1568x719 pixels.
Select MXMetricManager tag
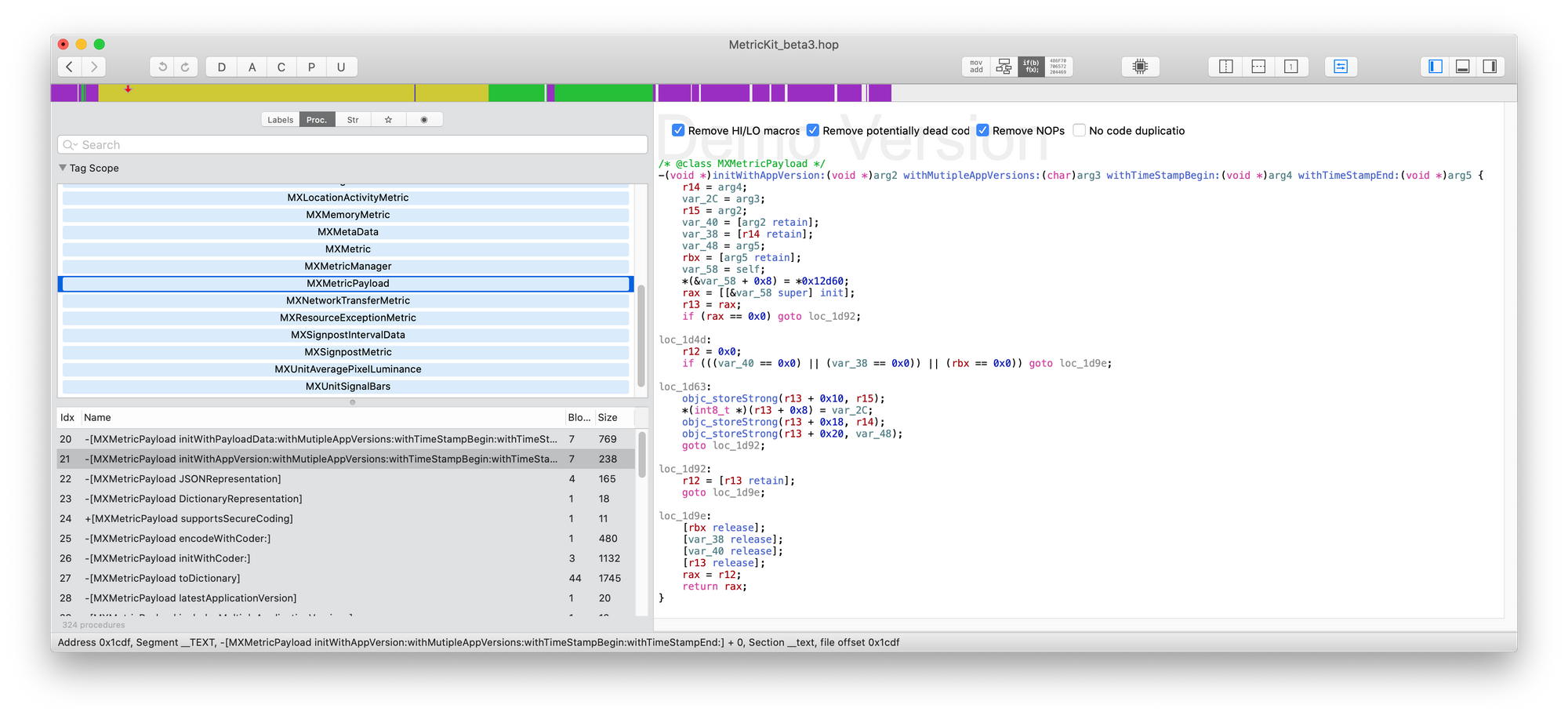(x=346, y=267)
